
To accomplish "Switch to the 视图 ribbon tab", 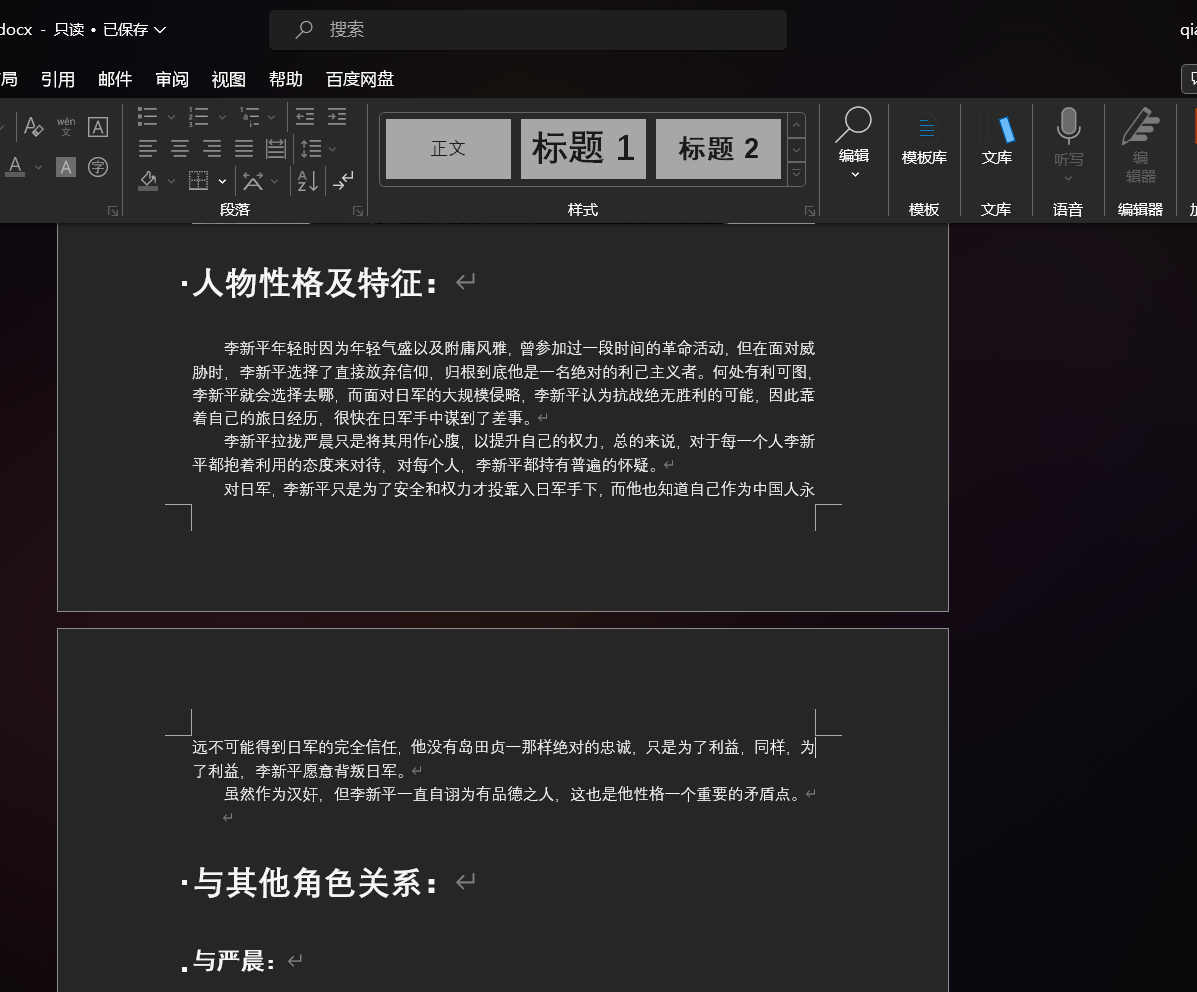I will pyautogui.click(x=228, y=79).
